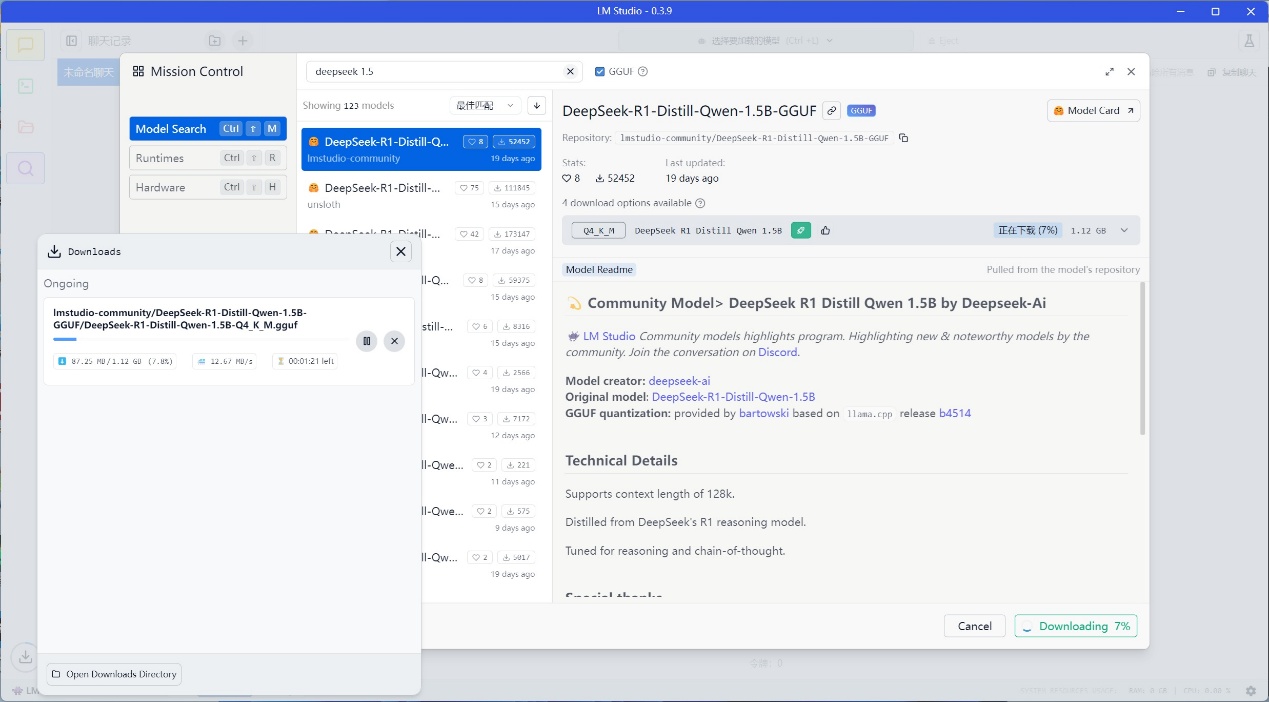The height and width of the screenshot is (702, 1269).
Task: Open the LM Studio link in readme
Action: pyautogui.click(x=609, y=336)
